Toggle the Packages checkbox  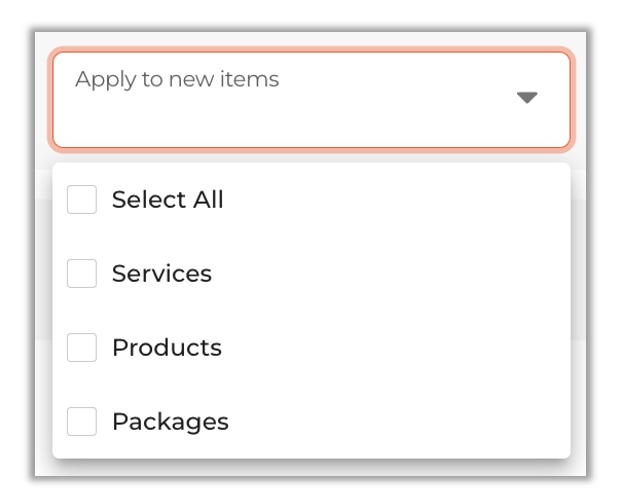(82, 421)
